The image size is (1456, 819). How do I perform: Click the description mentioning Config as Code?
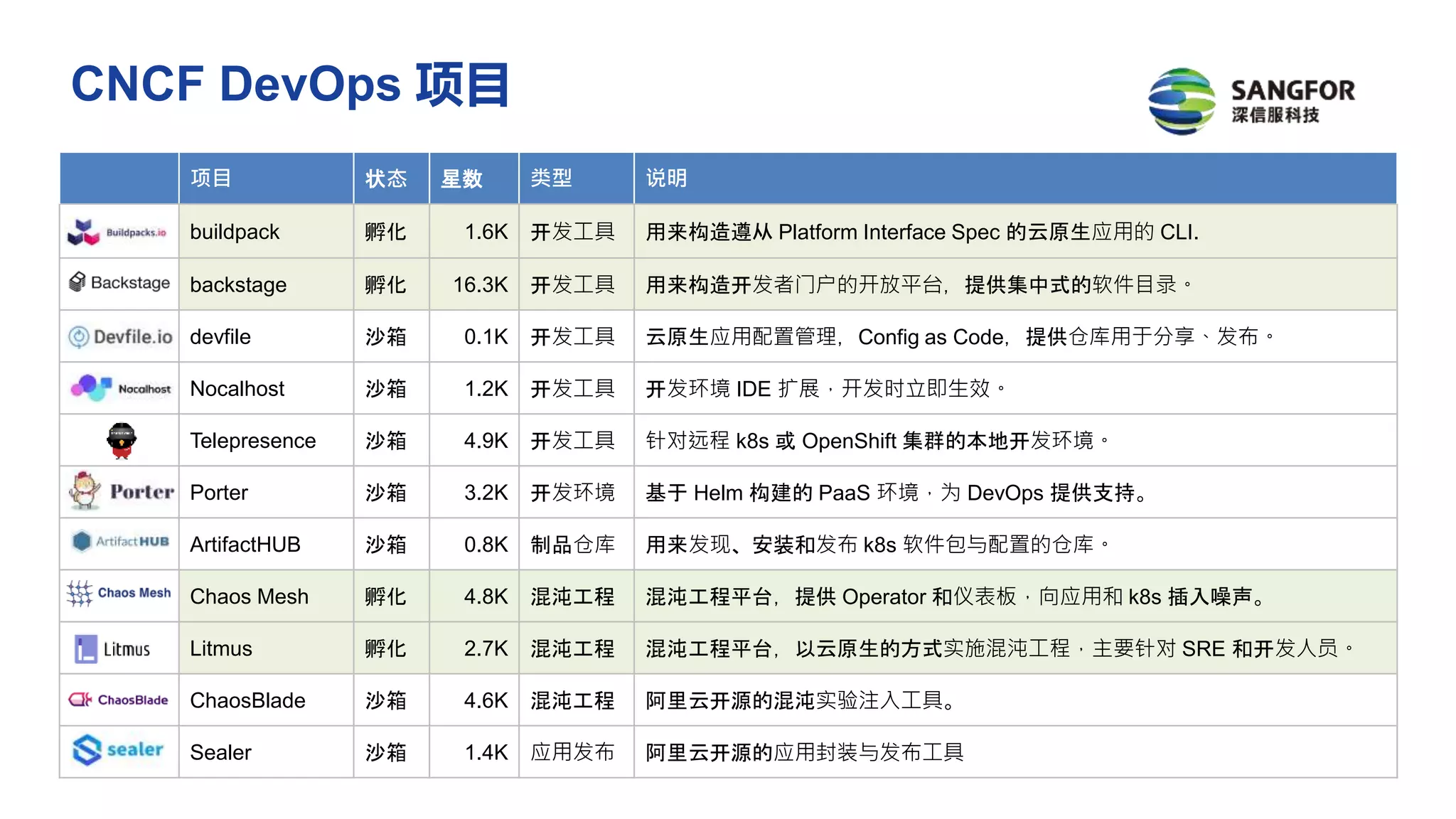tap(960, 336)
